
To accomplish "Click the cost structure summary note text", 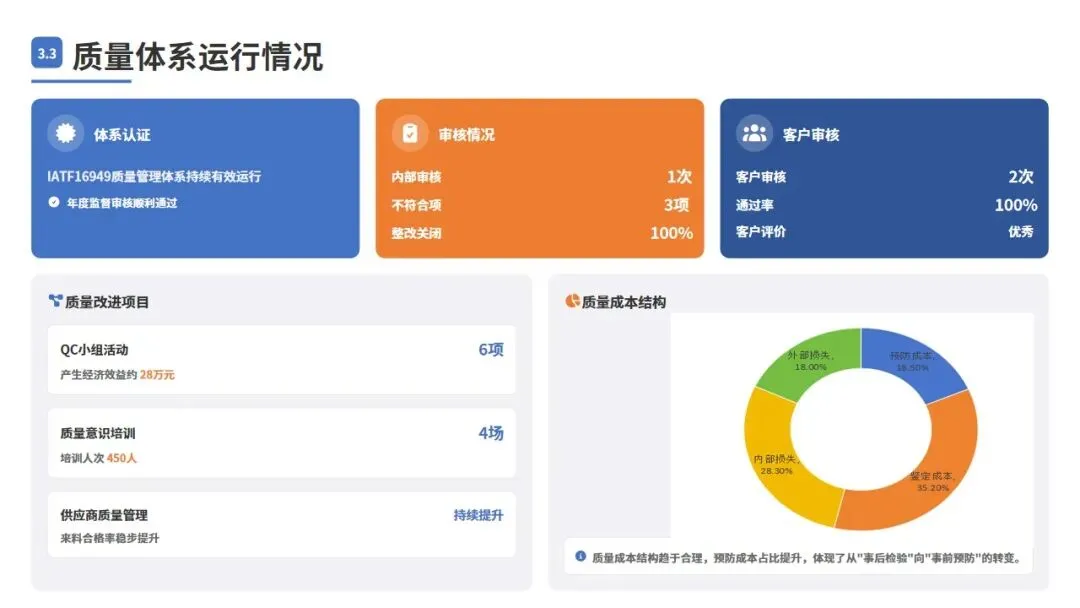I will pos(807,558).
